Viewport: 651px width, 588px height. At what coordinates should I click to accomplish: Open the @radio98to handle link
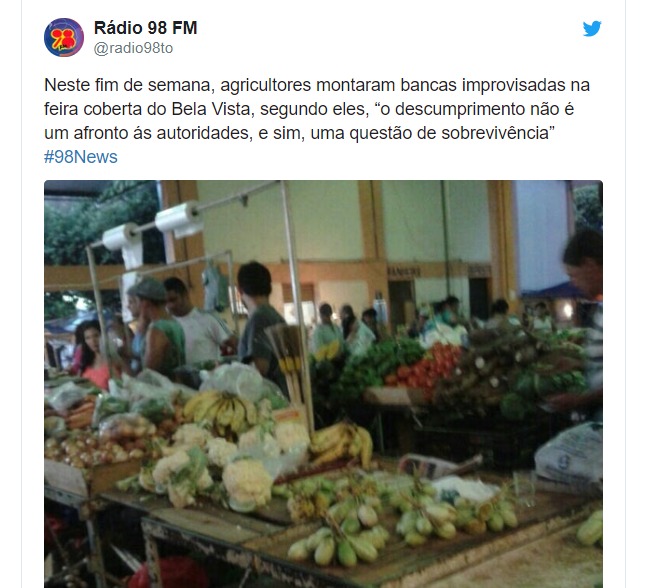[133, 48]
